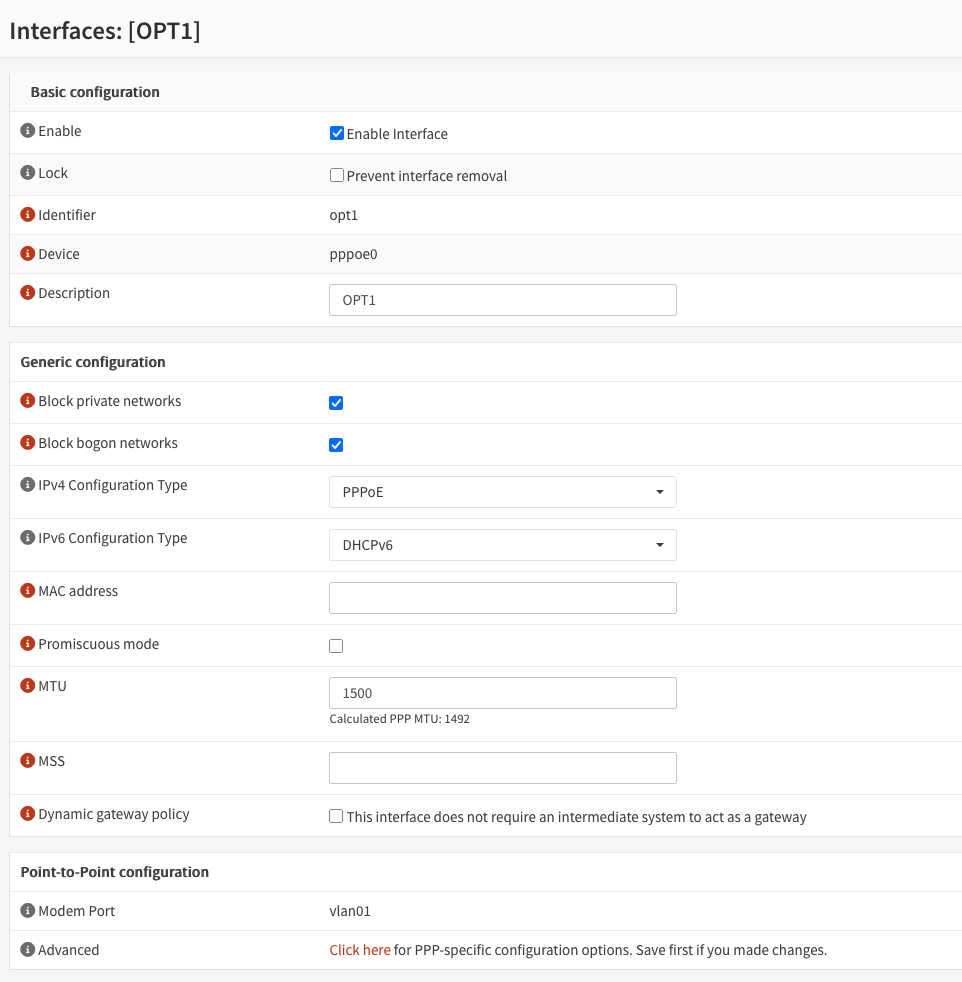Open the IPv6 Configuration Type dropdown

coord(502,545)
